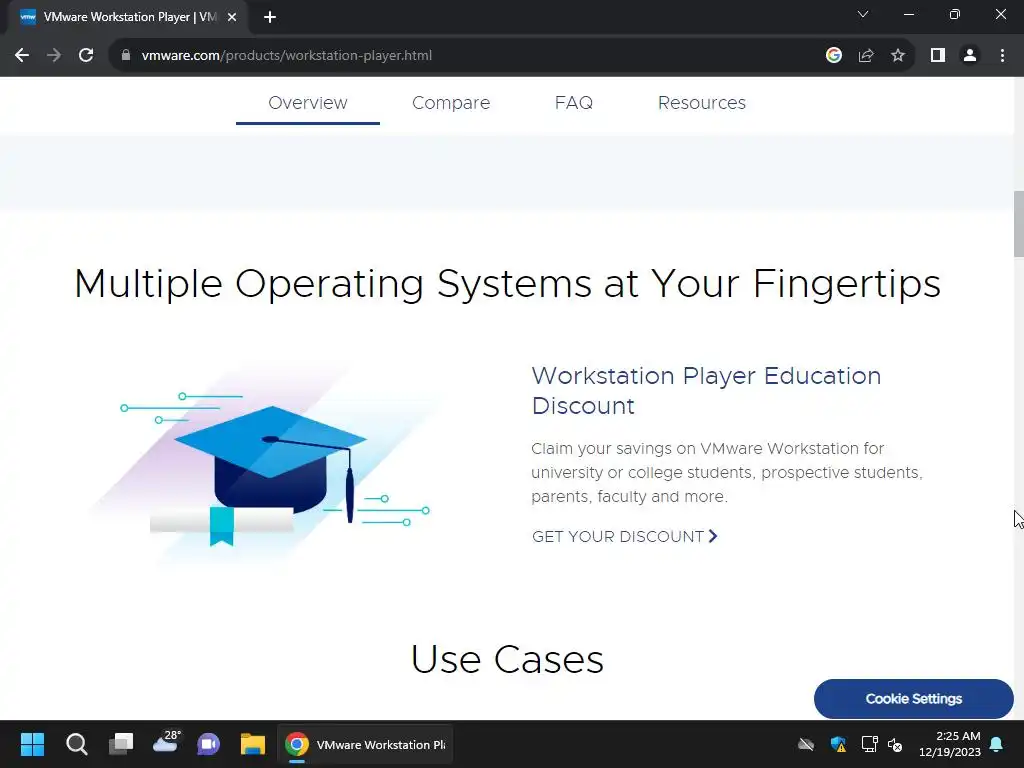Share this page icon
Image resolution: width=1024 pixels, height=768 pixels.
(866, 56)
